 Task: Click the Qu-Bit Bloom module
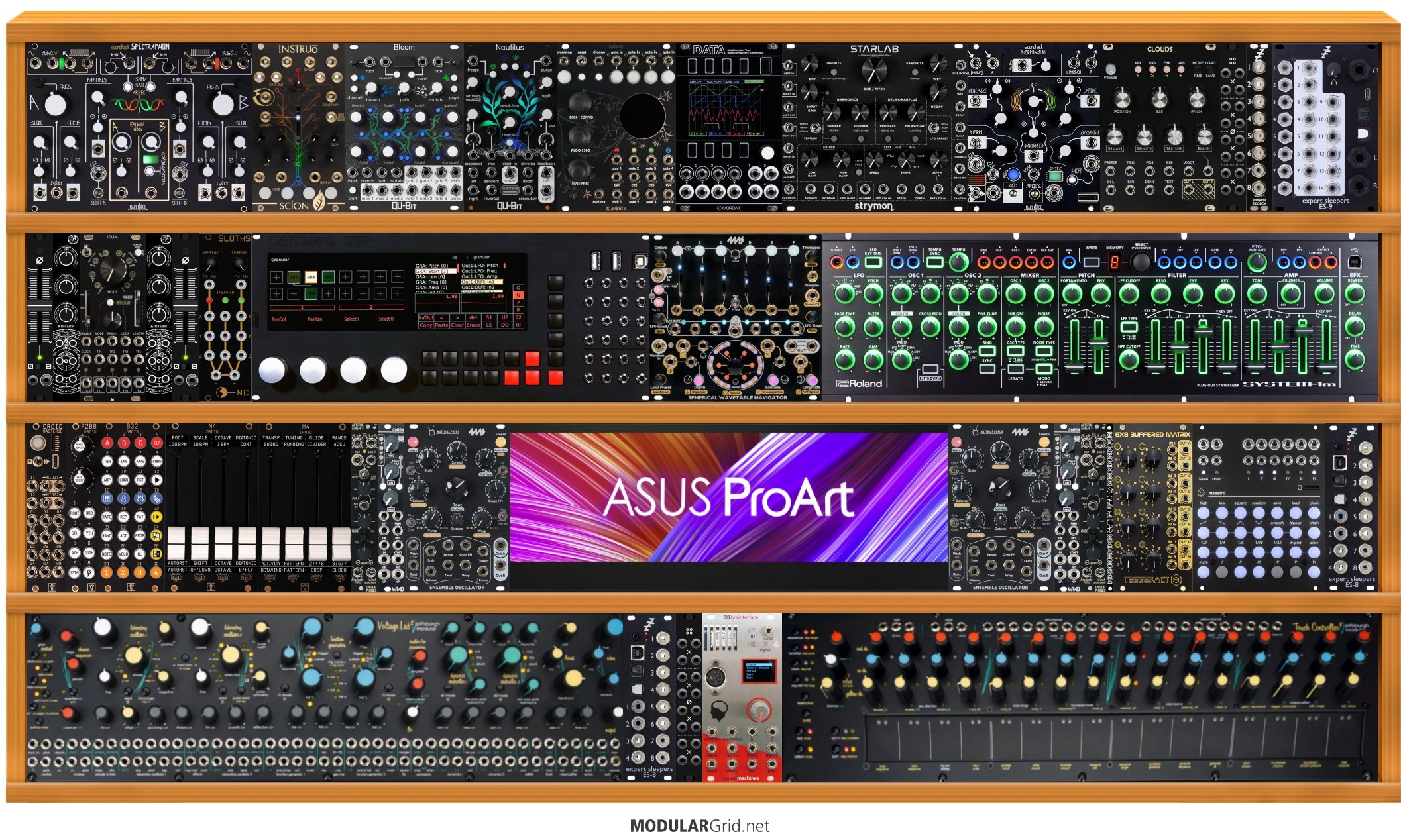(404, 127)
